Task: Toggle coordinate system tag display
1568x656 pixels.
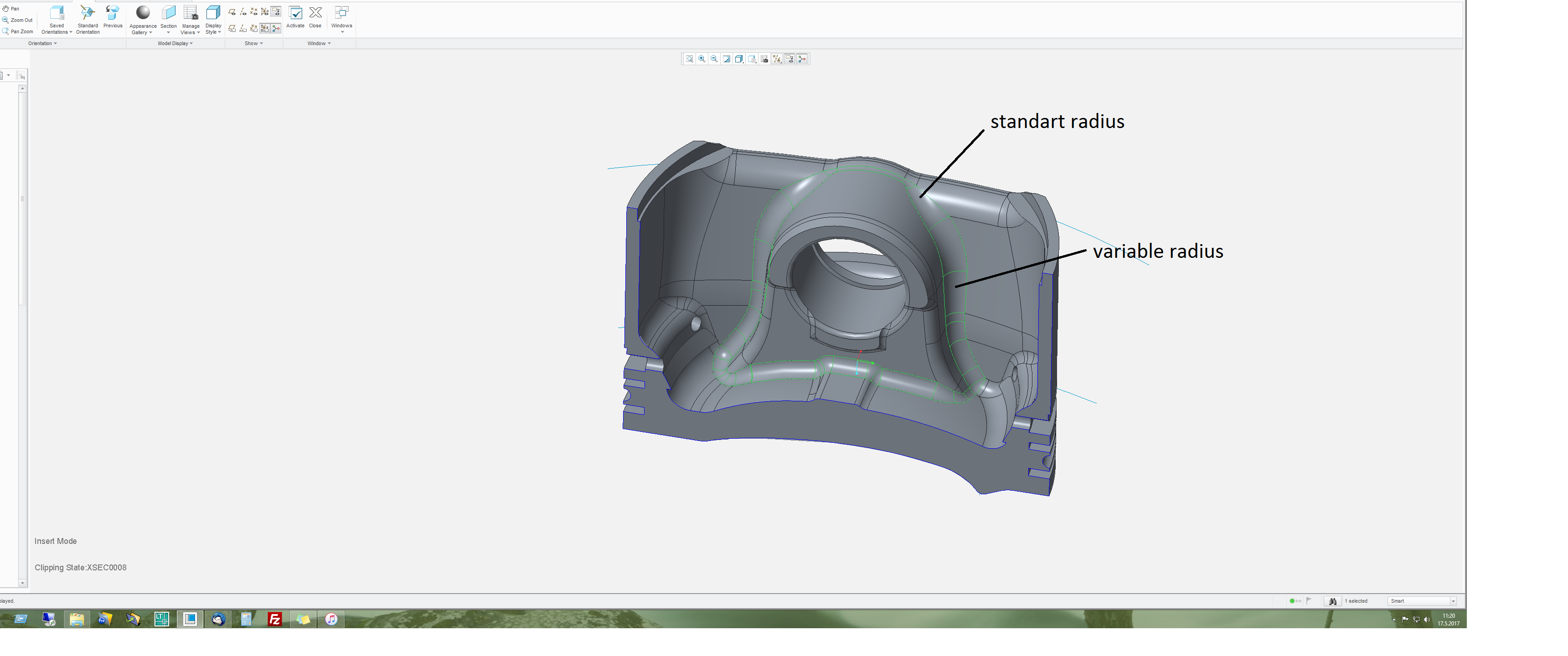Action: coord(265,29)
